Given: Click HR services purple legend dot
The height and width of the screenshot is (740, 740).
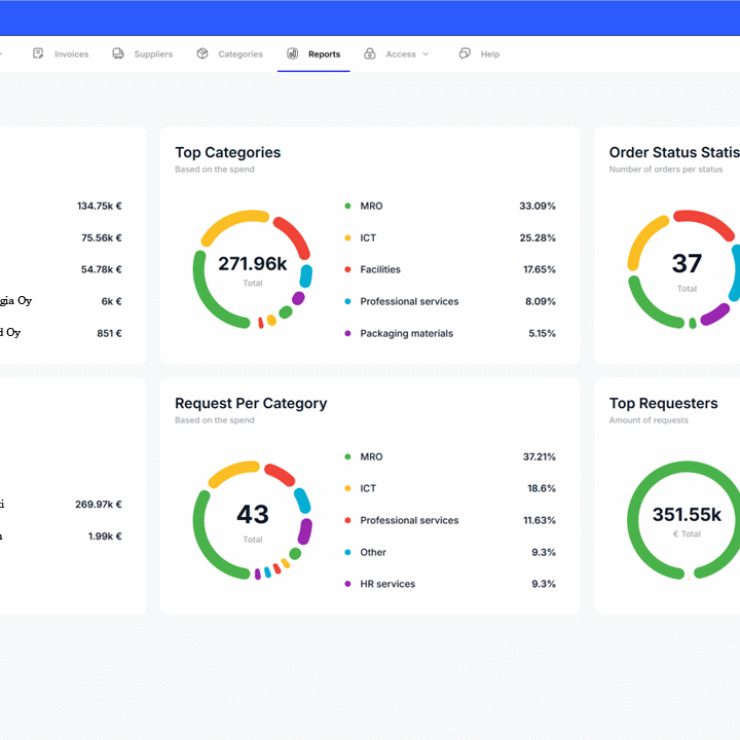Looking at the screenshot, I should 348,584.
